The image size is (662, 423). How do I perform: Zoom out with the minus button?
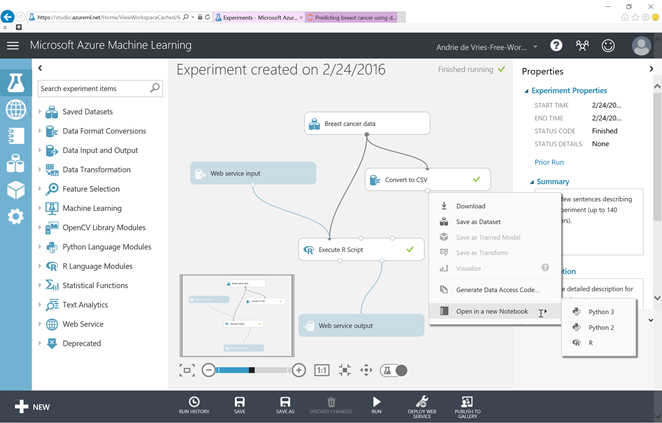pos(208,370)
